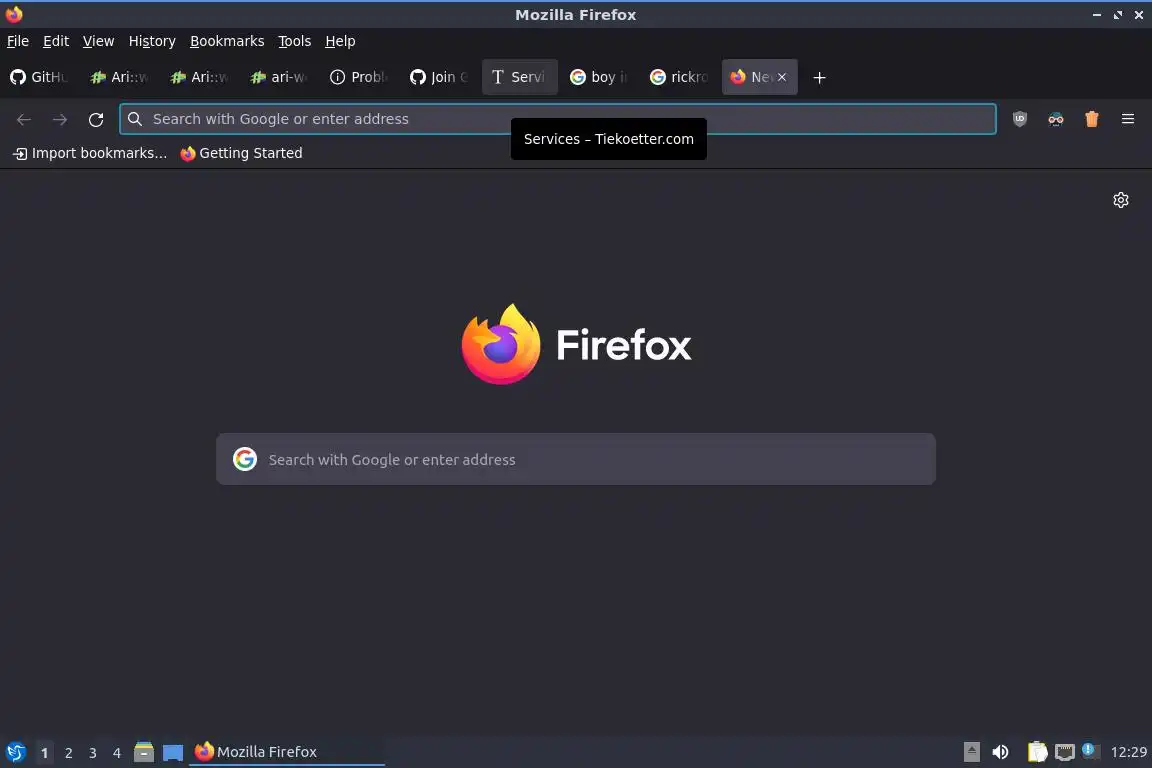Reload the current page
This screenshot has height=768, width=1152.
[96, 119]
